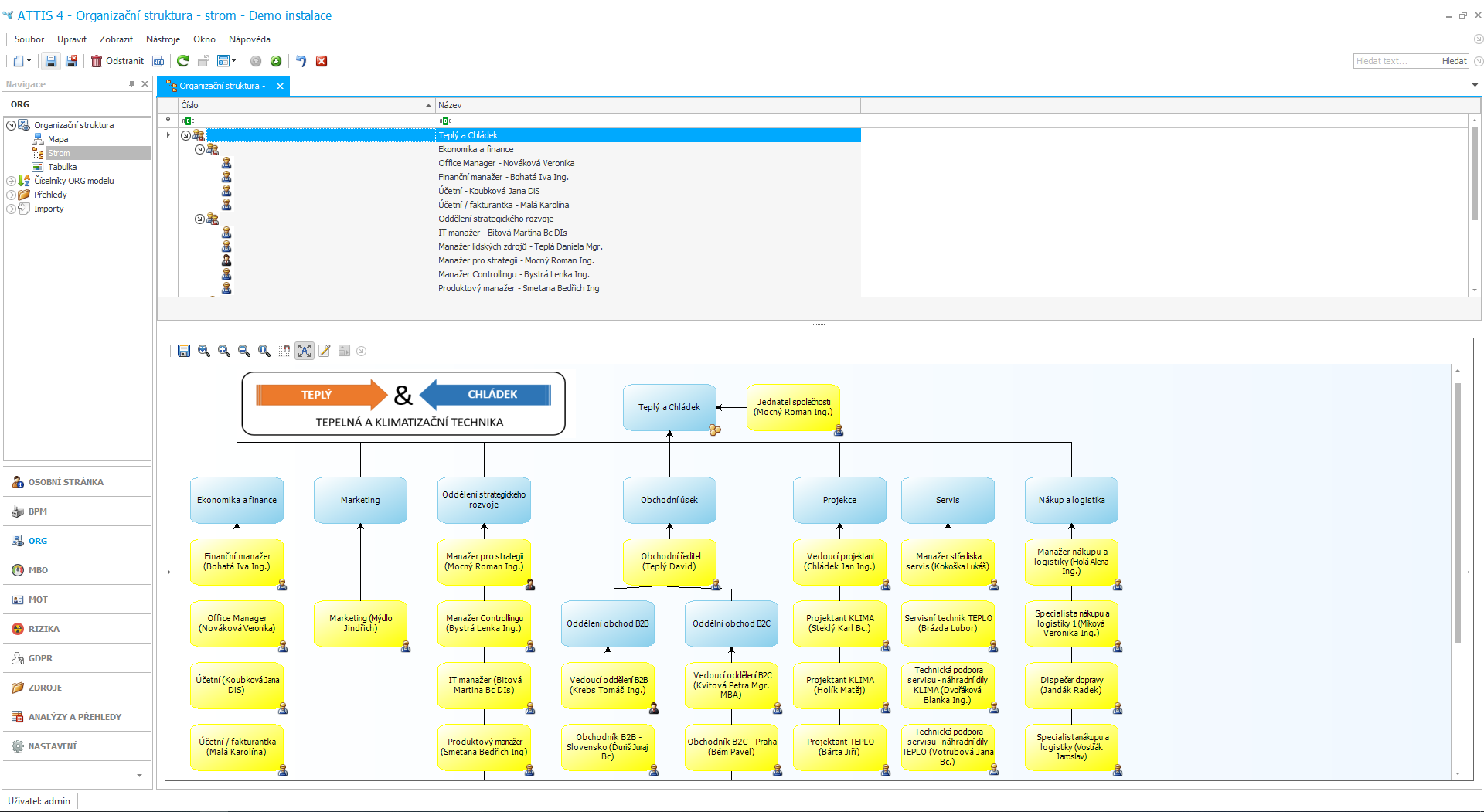Image resolution: width=1484 pixels, height=812 pixels.
Task: Open ANALÝZY A PŘEHLEDY module
Action: point(77,717)
